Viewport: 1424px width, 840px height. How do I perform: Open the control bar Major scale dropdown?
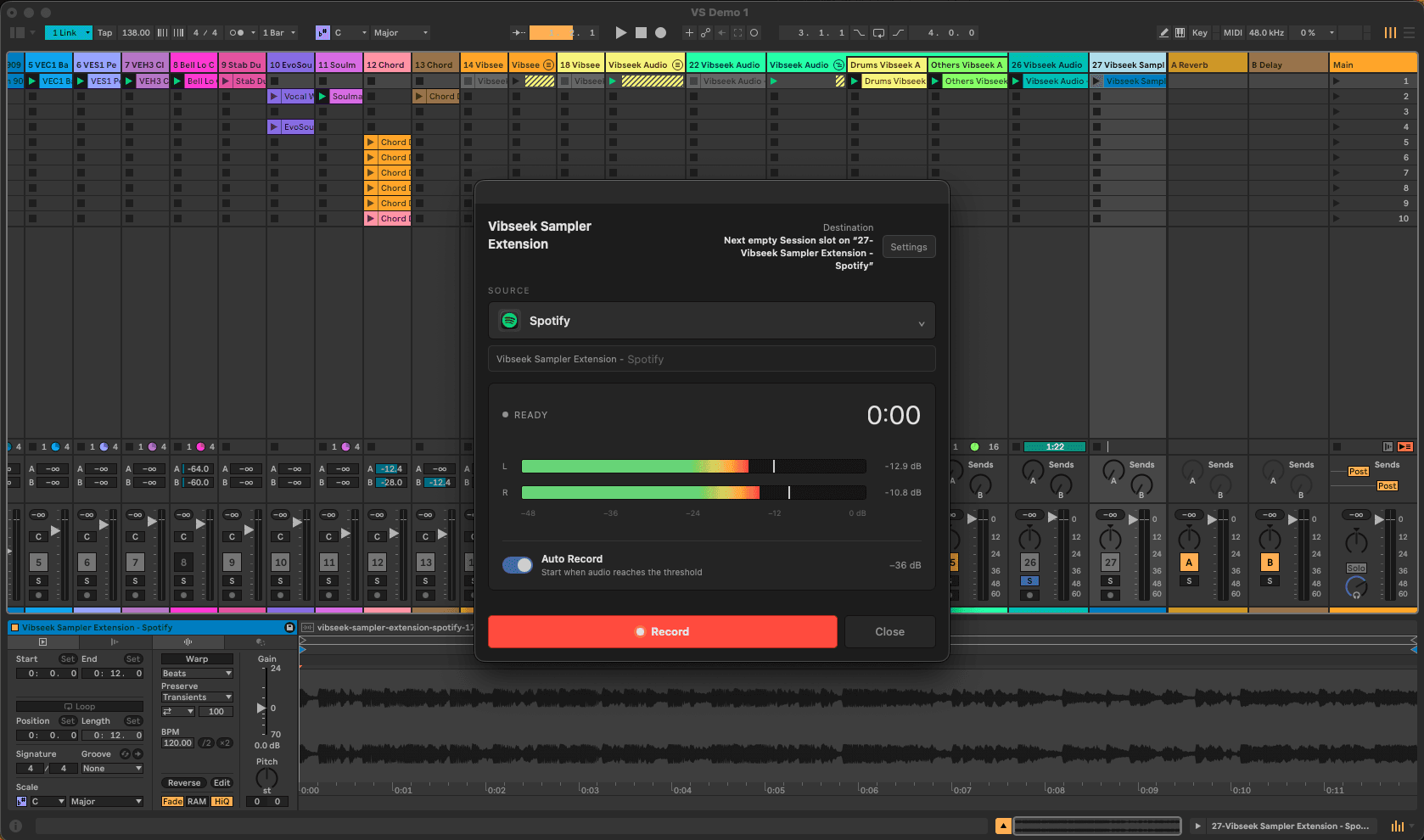(x=401, y=32)
